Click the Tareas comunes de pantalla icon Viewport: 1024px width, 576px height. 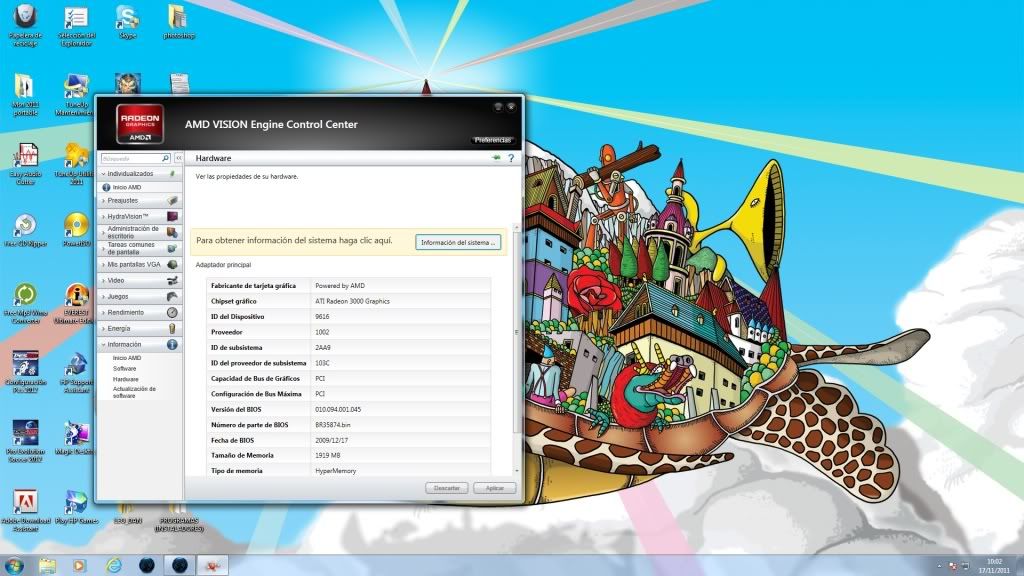(172, 248)
